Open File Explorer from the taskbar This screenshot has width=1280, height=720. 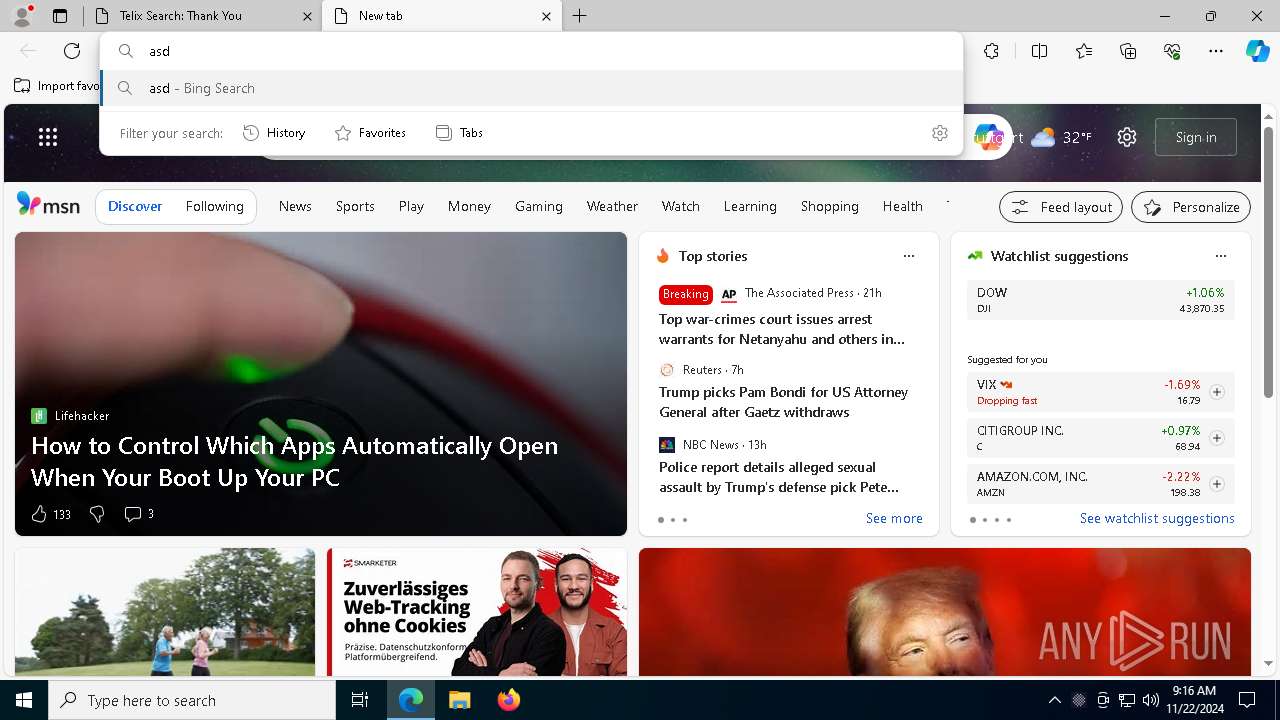click(x=459, y=700)
